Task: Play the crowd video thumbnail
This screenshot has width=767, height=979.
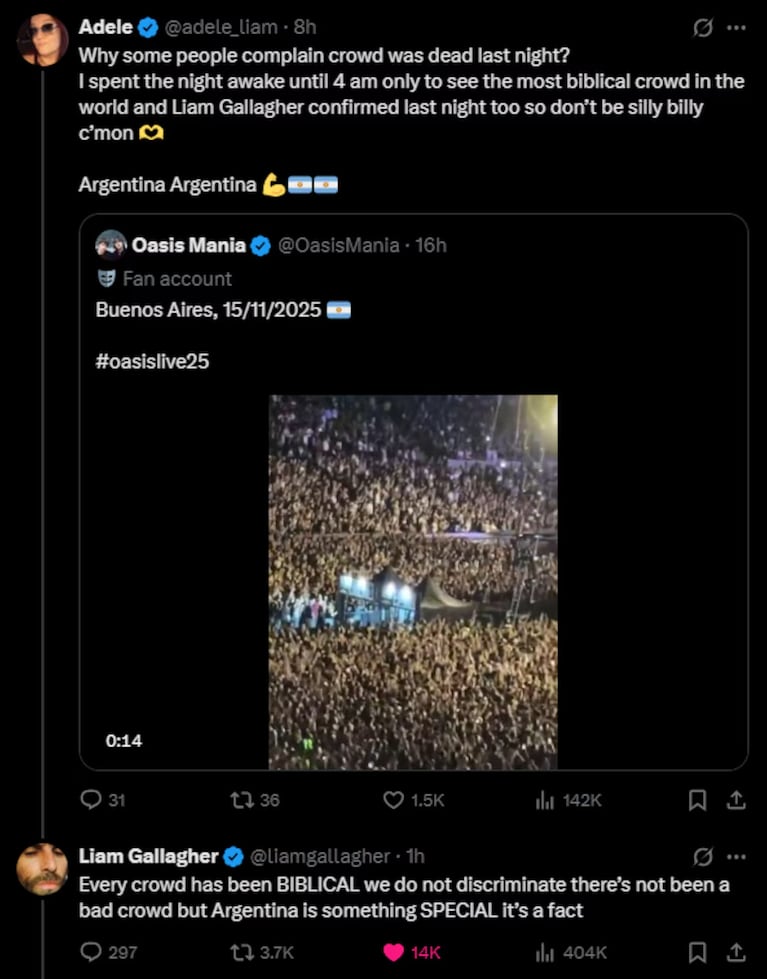Action: (x=411, y=578)
